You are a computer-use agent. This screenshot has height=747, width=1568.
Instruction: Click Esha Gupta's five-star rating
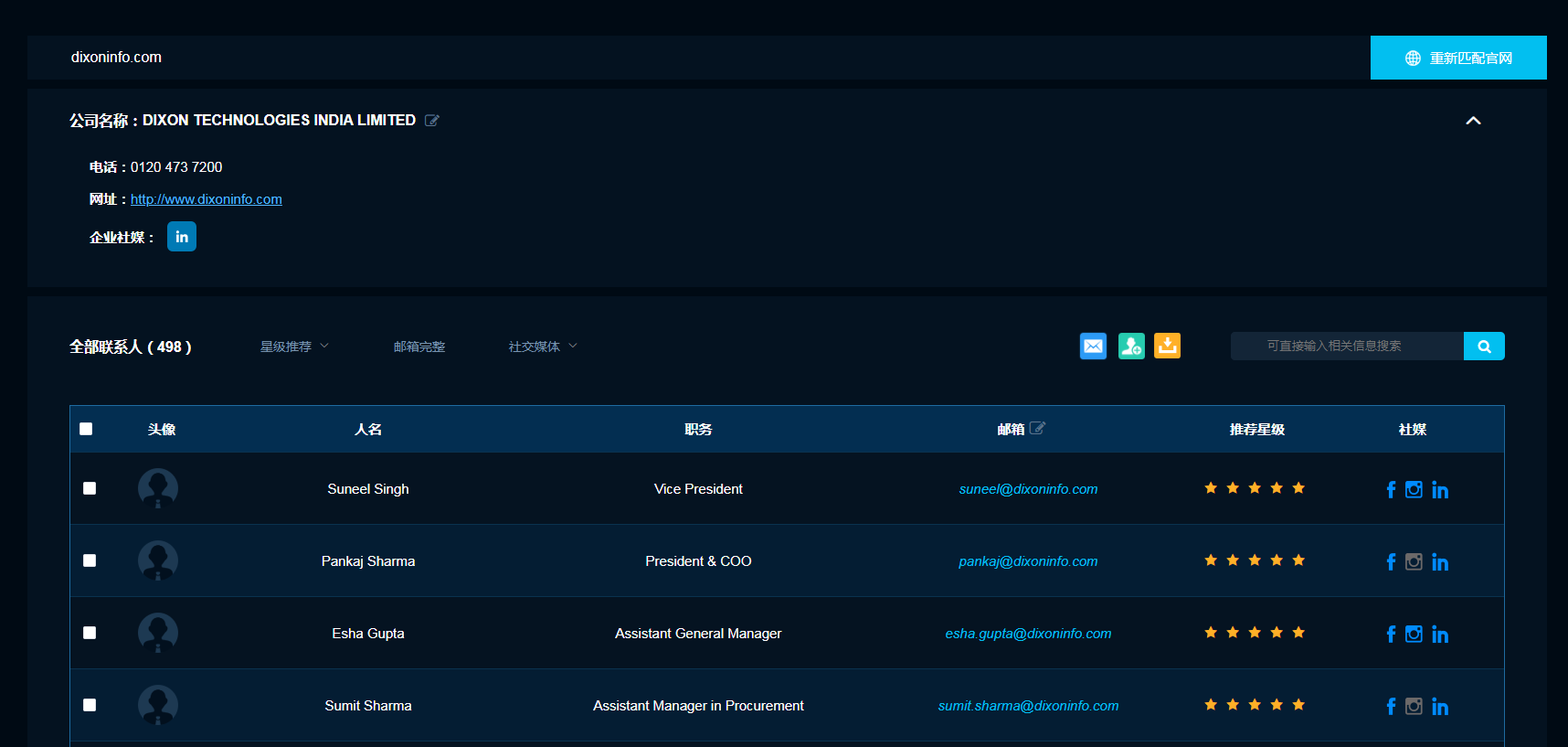1255,633
